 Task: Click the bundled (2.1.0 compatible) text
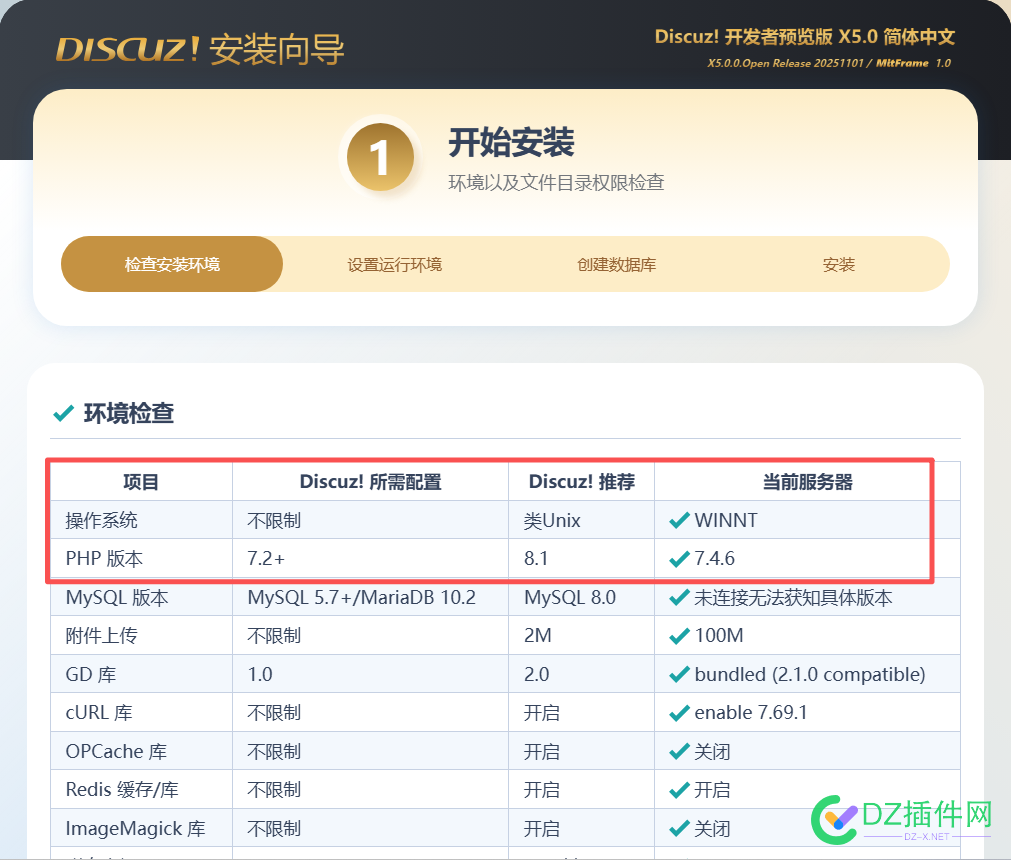tap(810, 674)
